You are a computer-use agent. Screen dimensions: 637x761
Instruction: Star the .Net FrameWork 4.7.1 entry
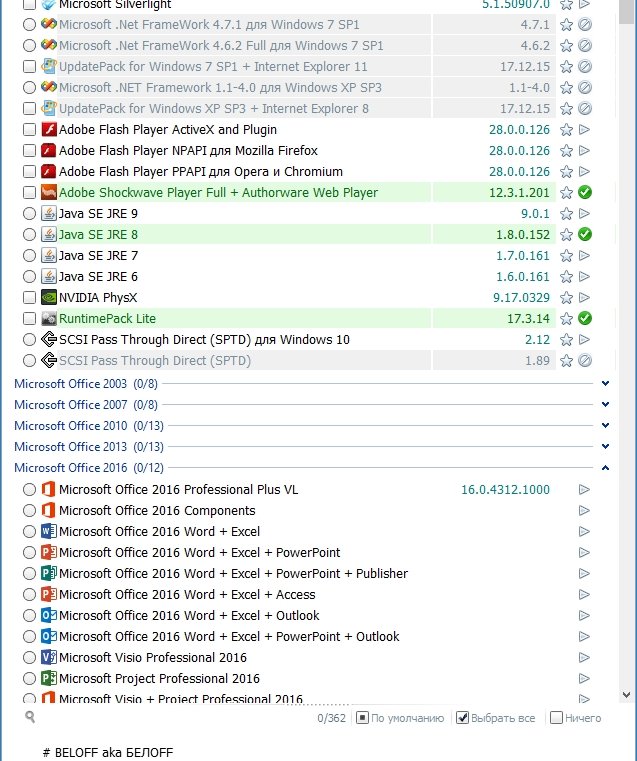[x=566, y=25]
